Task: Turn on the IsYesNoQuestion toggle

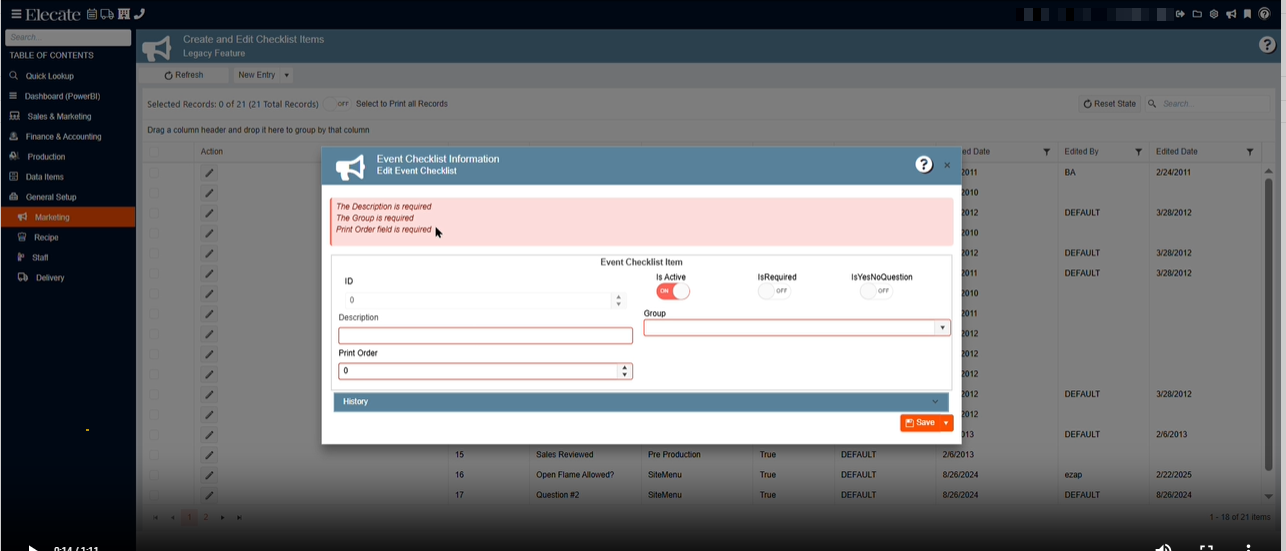Action: [x=876, y=291]
